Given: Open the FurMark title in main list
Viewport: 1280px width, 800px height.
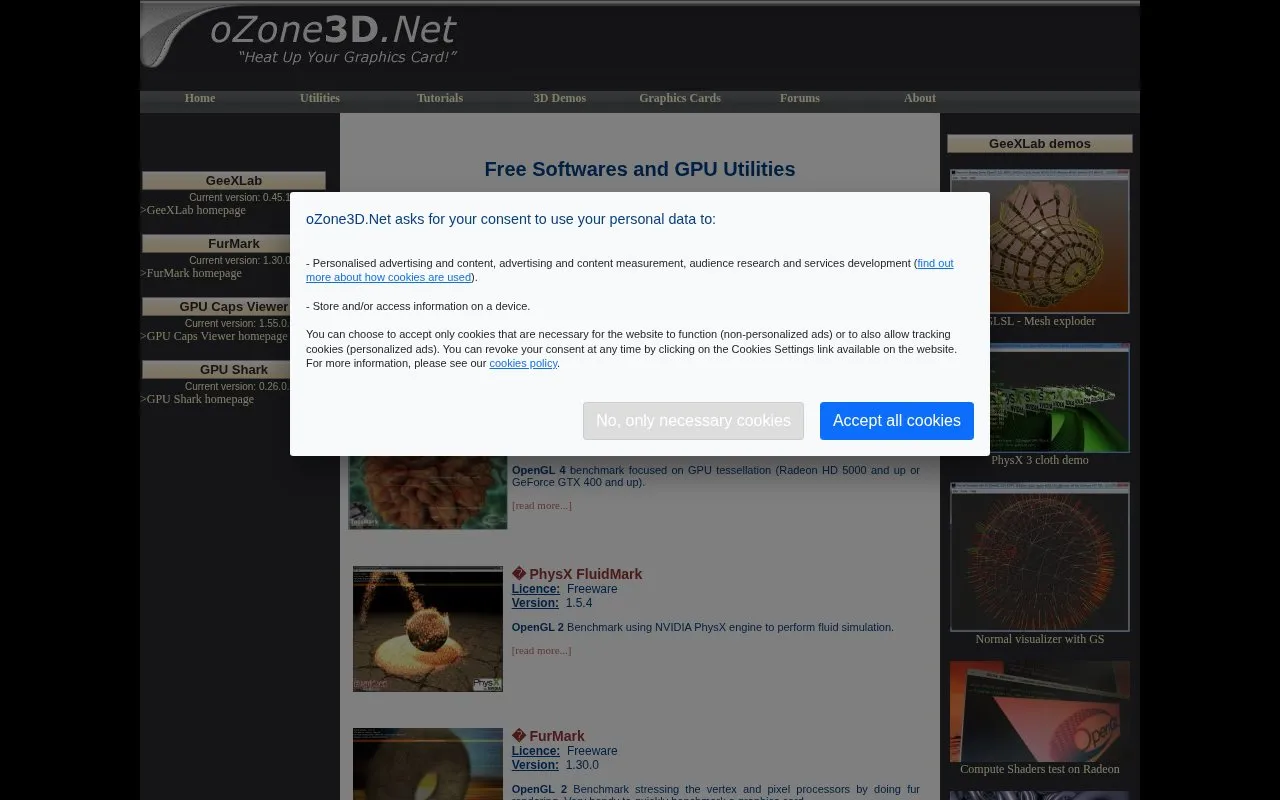Looking at the screenshot, I should tap(557, 736).
